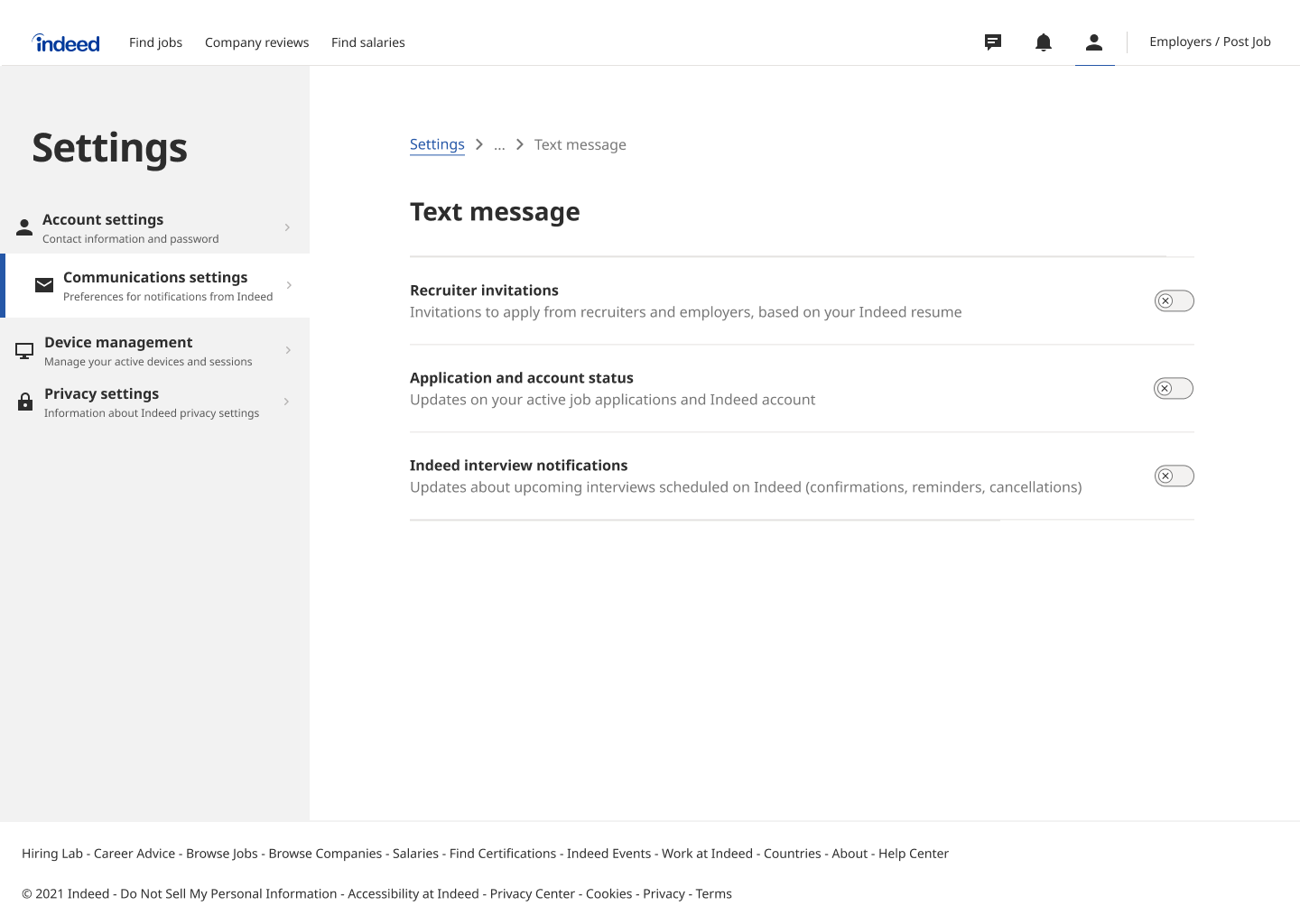The height and width of the screenshot is (924, 1300).
Task: Select Communications settings in sidebar
Action: [155, 285]
